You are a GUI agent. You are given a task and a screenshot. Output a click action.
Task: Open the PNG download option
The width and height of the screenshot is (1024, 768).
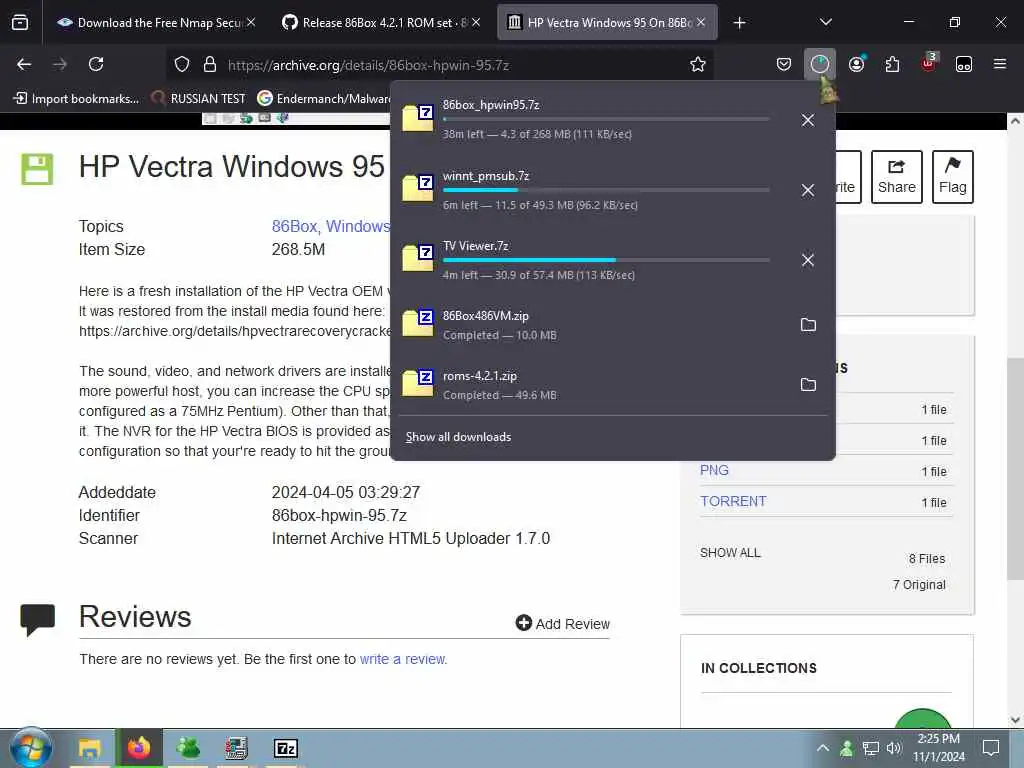714,470
